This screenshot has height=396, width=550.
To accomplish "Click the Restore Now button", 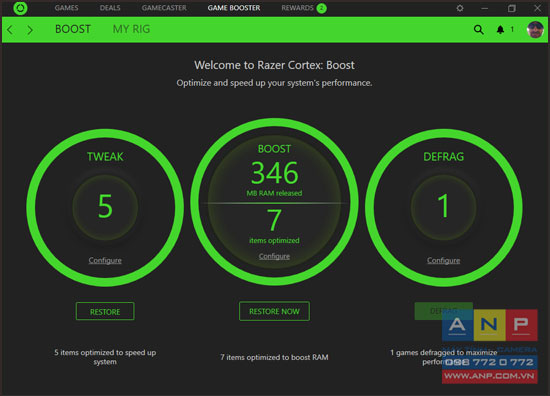I will [x=274, y=311].
